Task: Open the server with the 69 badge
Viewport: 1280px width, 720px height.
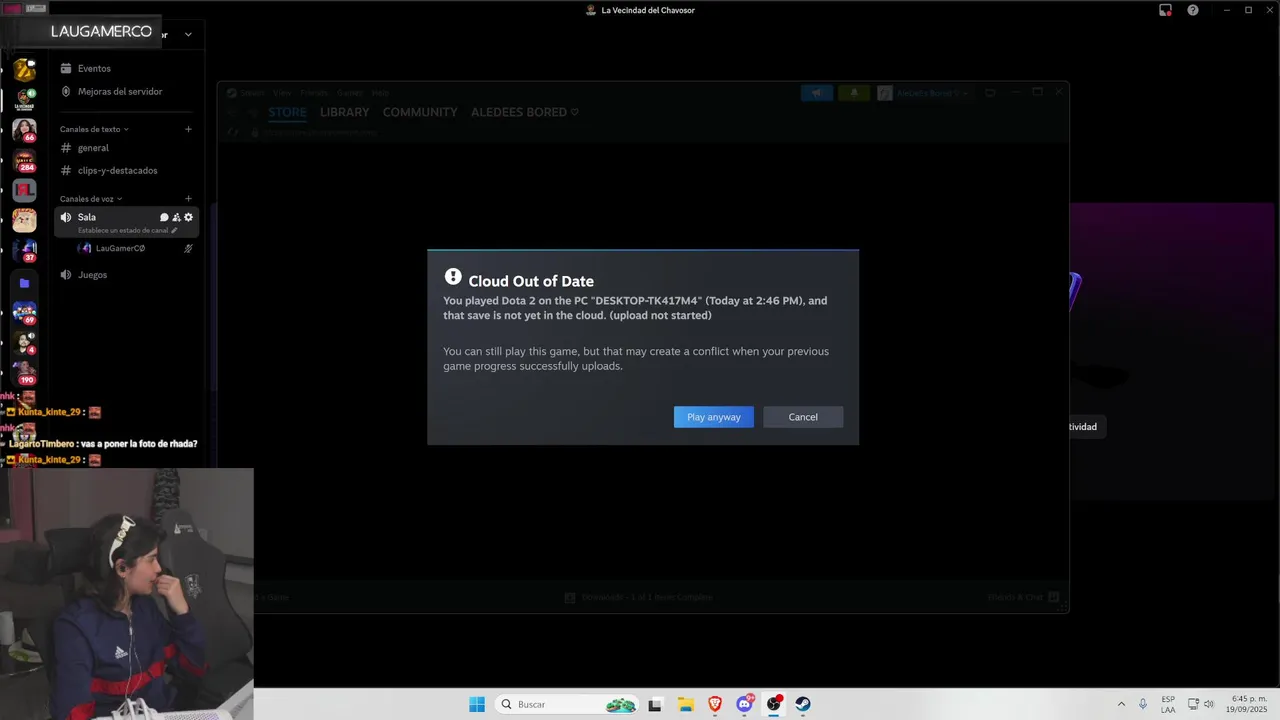Action: pos(24,313)
